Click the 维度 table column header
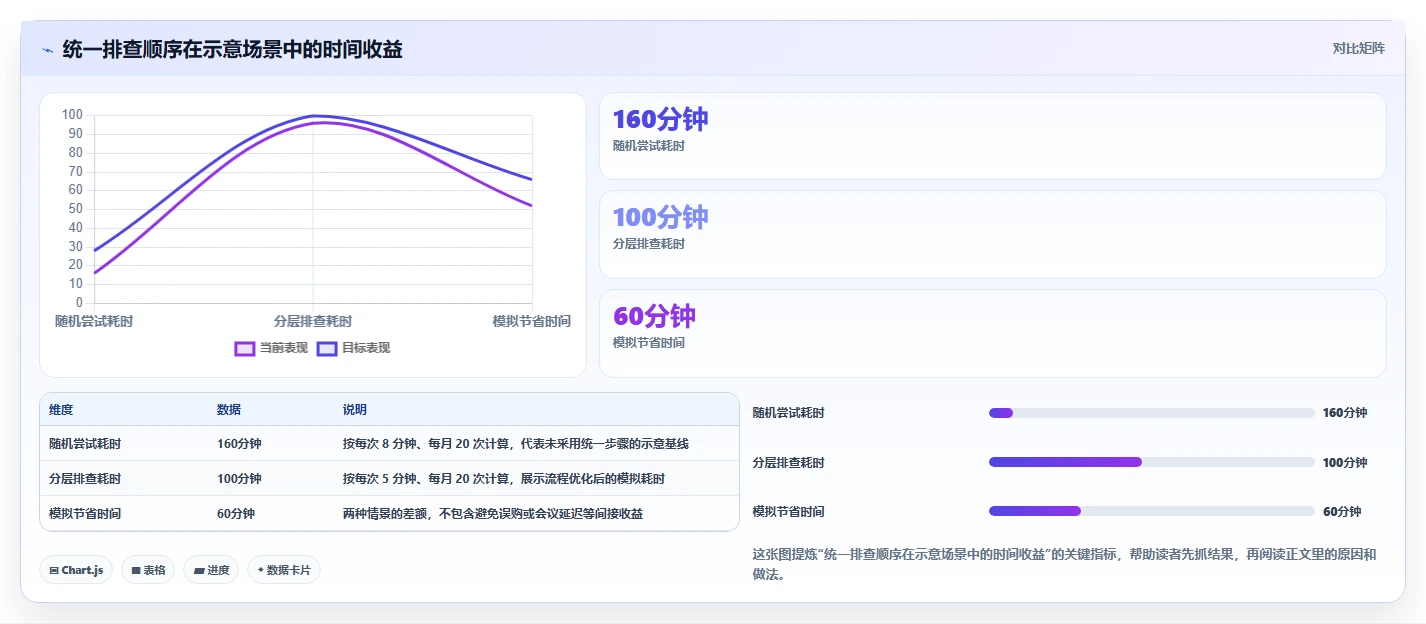 point(61,410)
